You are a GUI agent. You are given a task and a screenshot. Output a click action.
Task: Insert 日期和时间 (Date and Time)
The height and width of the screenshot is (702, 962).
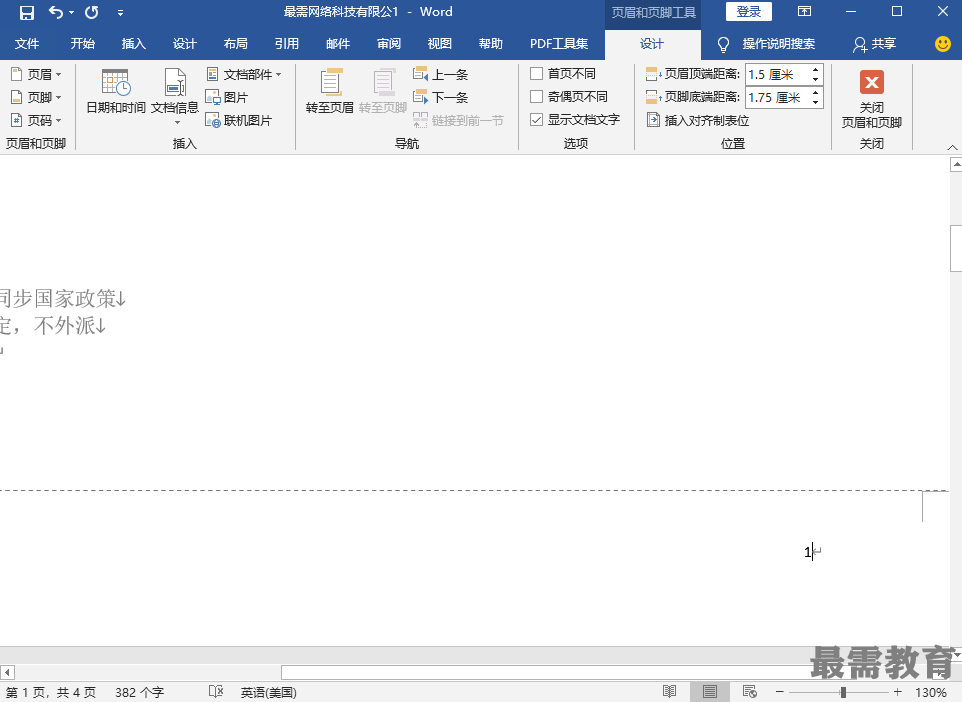115,91
